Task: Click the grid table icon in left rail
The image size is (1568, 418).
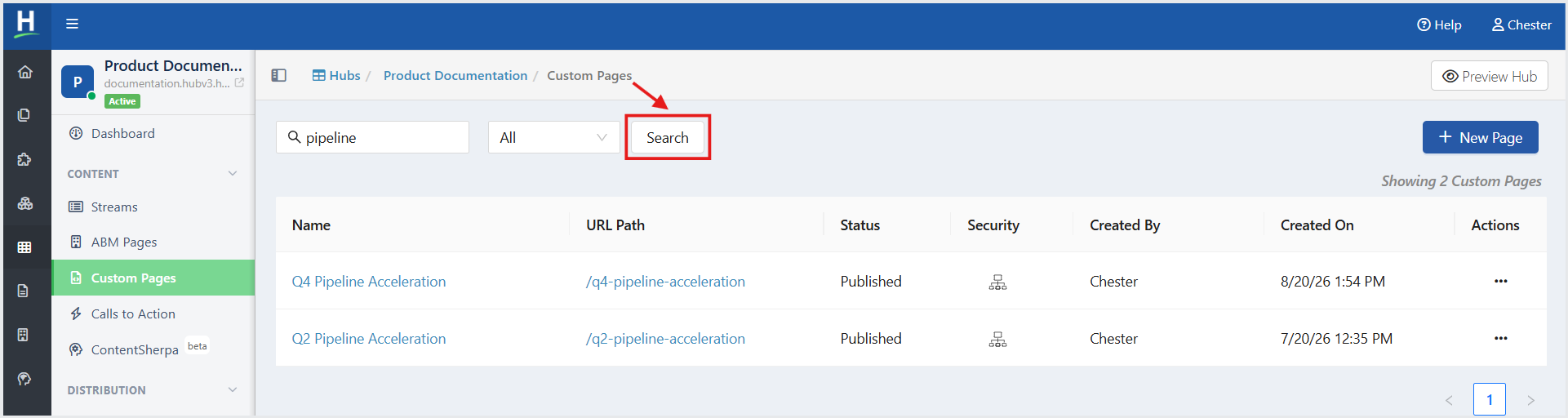Action: pos(24,247)
